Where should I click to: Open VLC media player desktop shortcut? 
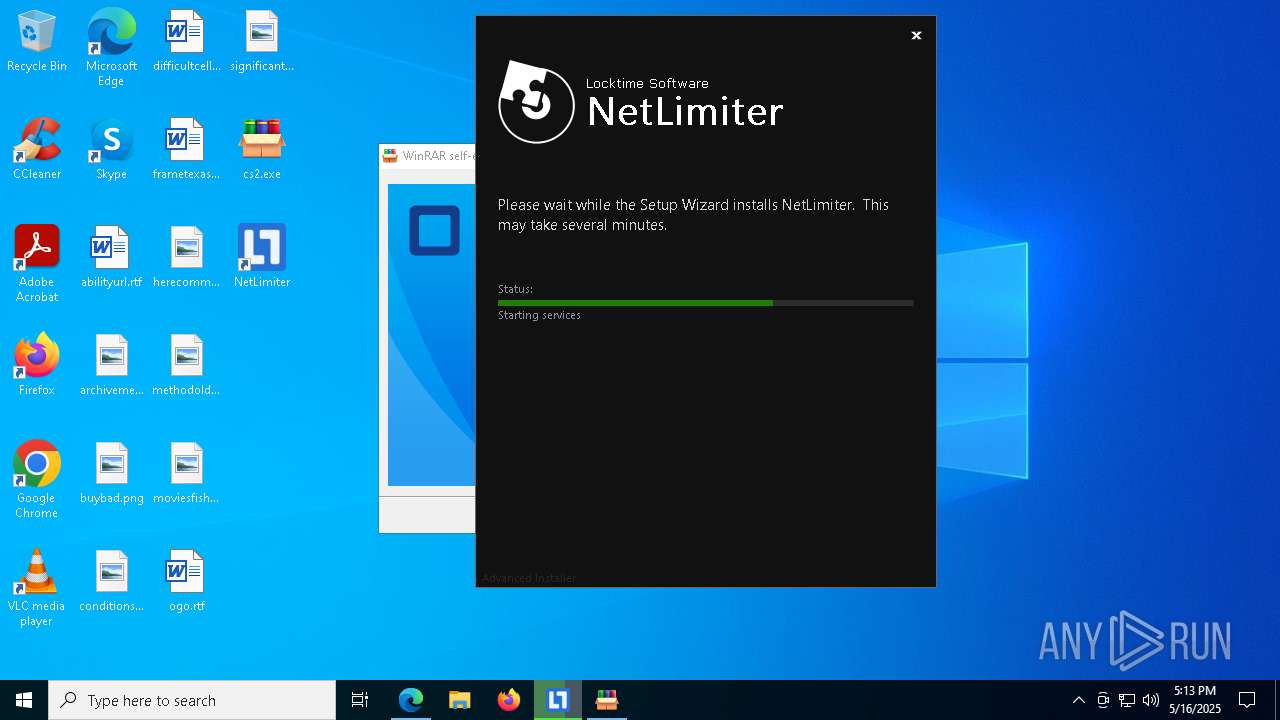point(37,588)
